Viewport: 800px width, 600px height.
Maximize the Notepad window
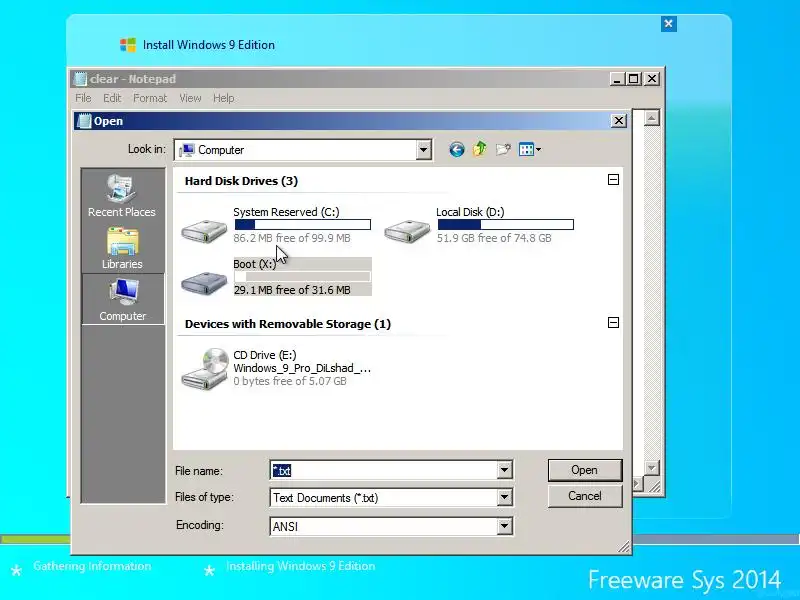pos(633,79)
